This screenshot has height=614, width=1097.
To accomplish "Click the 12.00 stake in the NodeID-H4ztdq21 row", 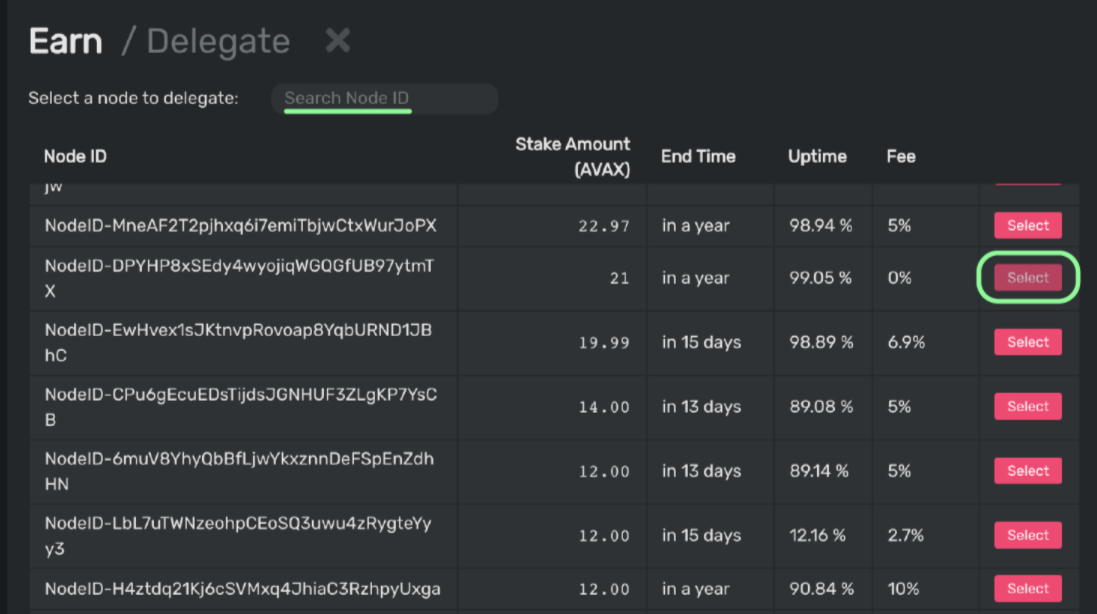I will point(604,589).
